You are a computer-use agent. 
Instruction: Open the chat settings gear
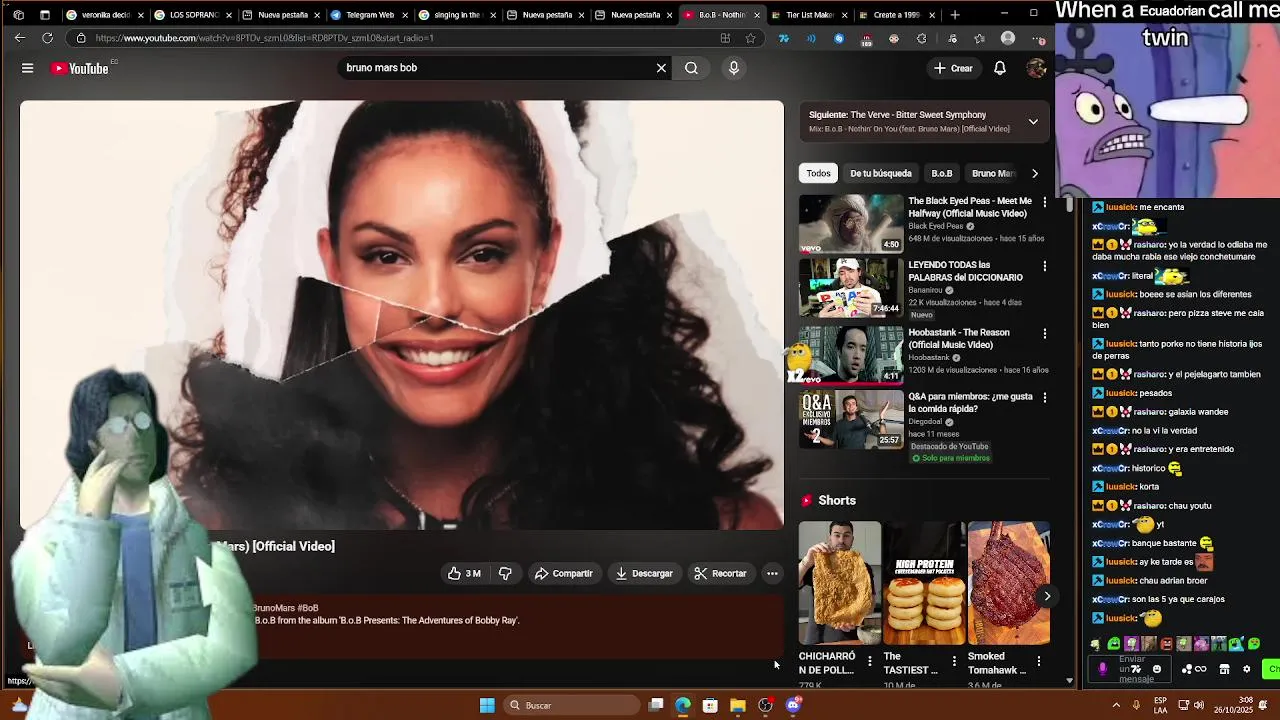point(1246,669)
